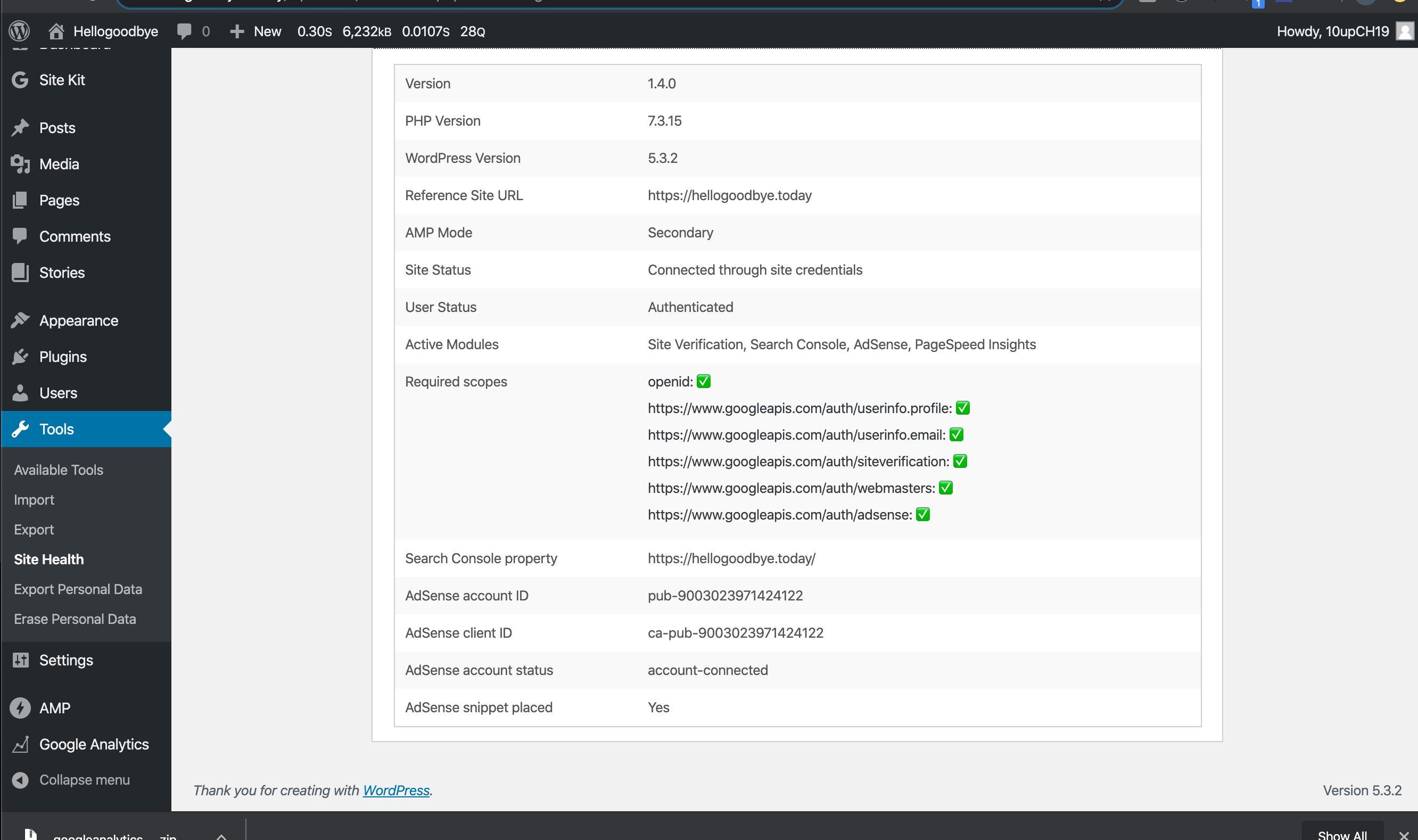Click the auth/webmasters scope line
Image resolution: width=1418 pixels, height=840 pixels.
pos(800,488)
